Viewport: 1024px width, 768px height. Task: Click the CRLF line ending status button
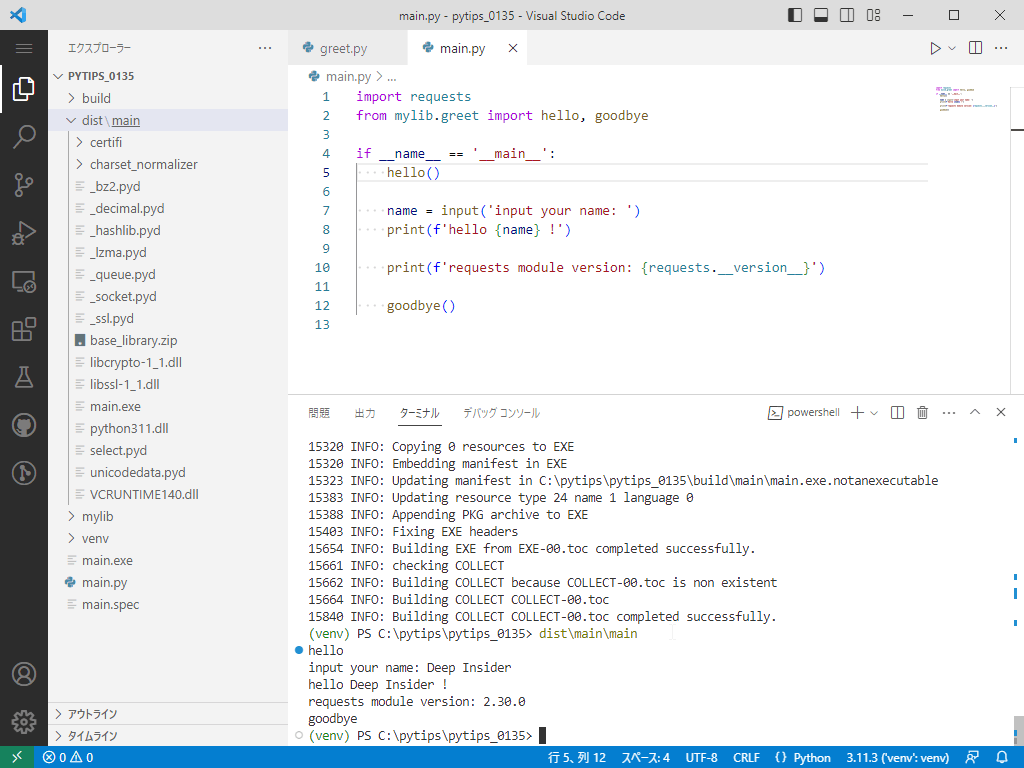tap(746, 758)
